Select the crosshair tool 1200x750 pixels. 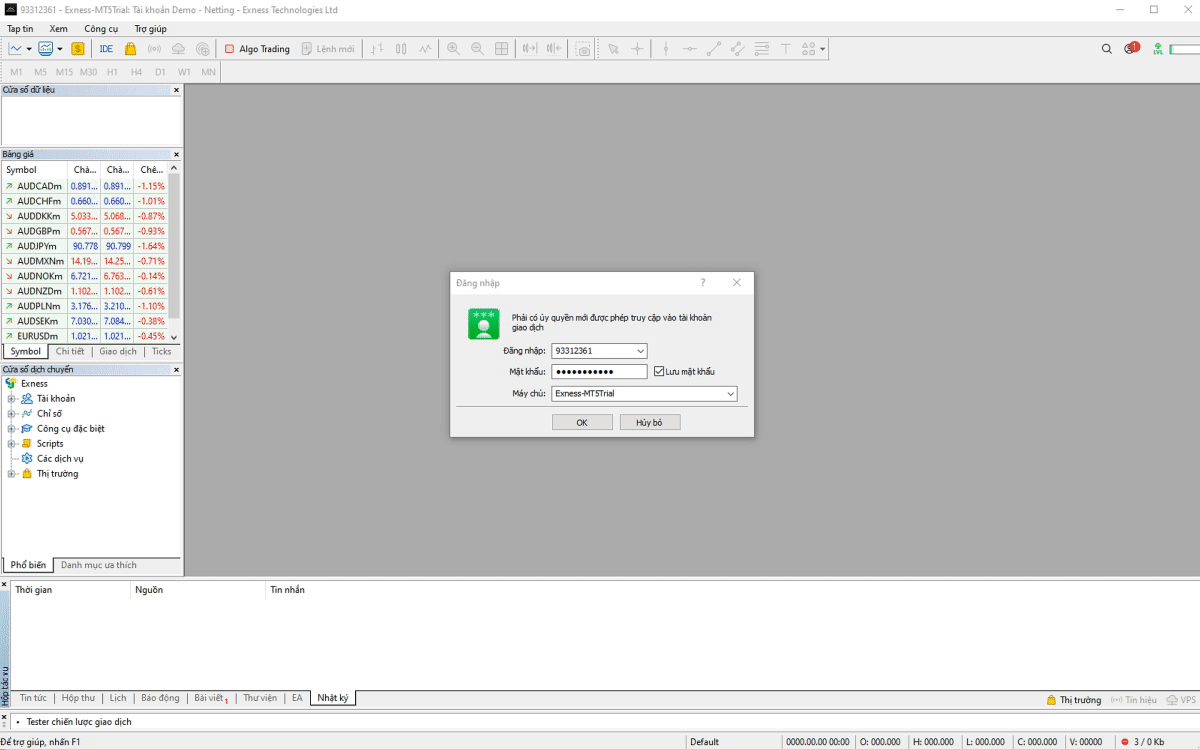click(637, 48)
